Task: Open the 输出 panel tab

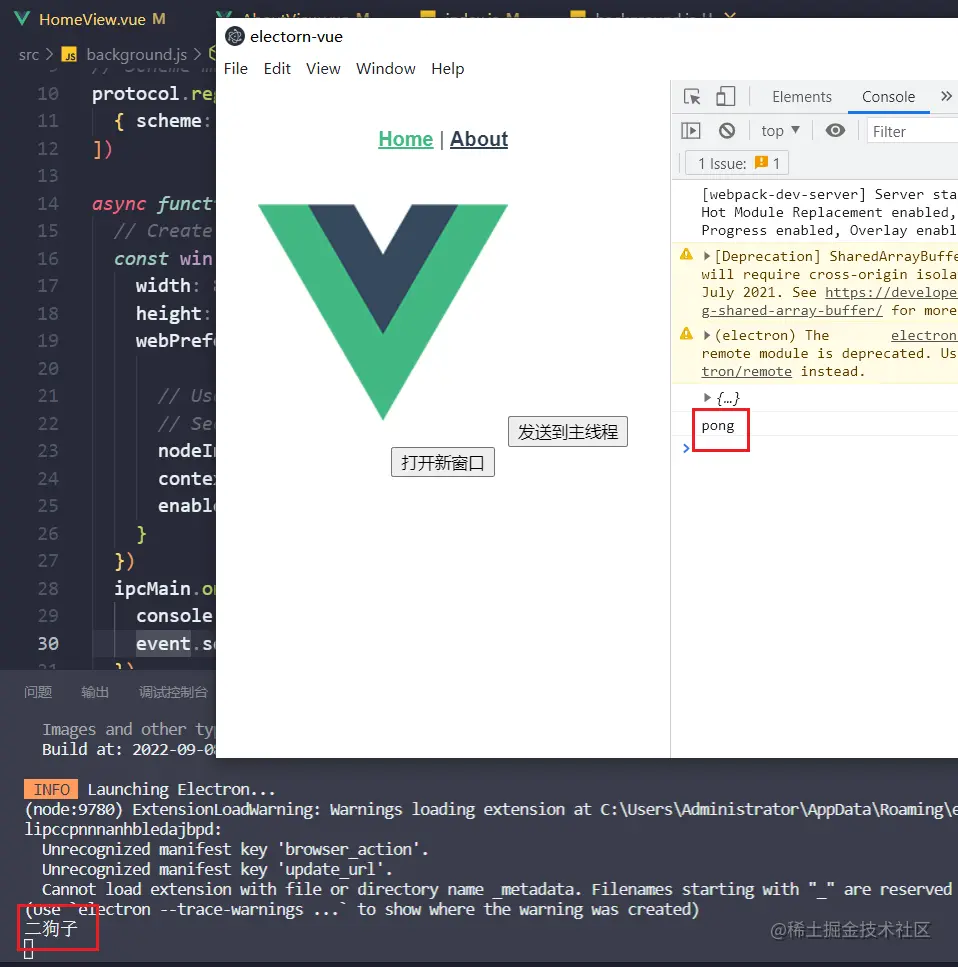Action: click(x=94, y=692)
